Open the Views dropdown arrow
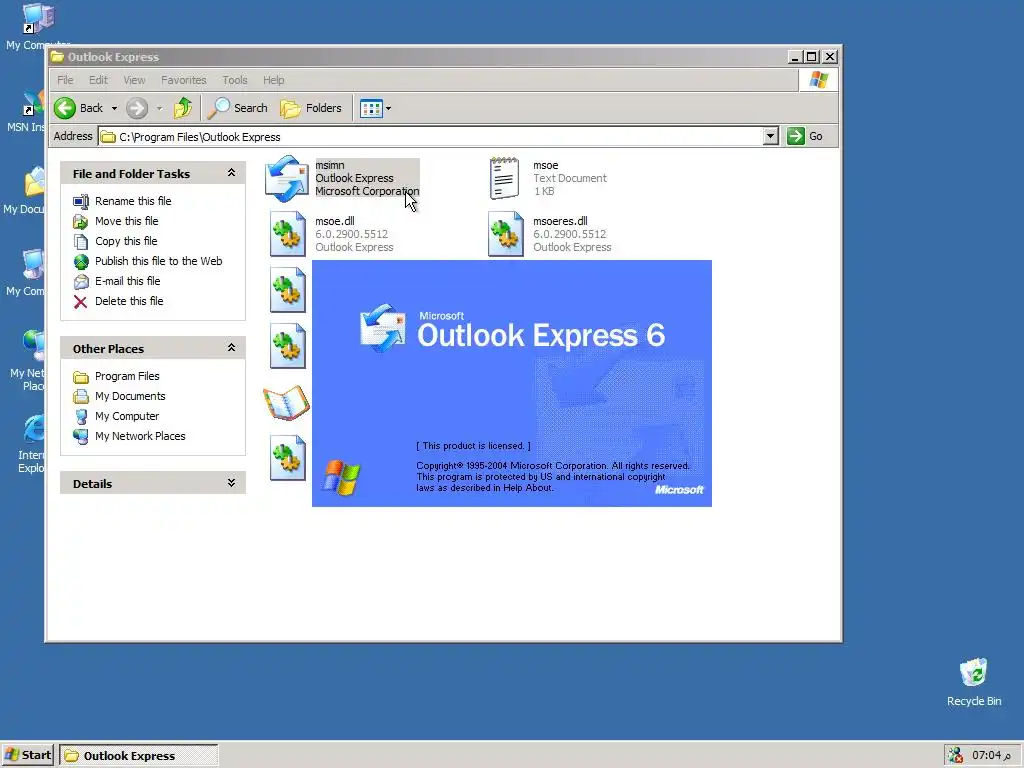Screen dimensions: 1024x768 tap(389, 108)
